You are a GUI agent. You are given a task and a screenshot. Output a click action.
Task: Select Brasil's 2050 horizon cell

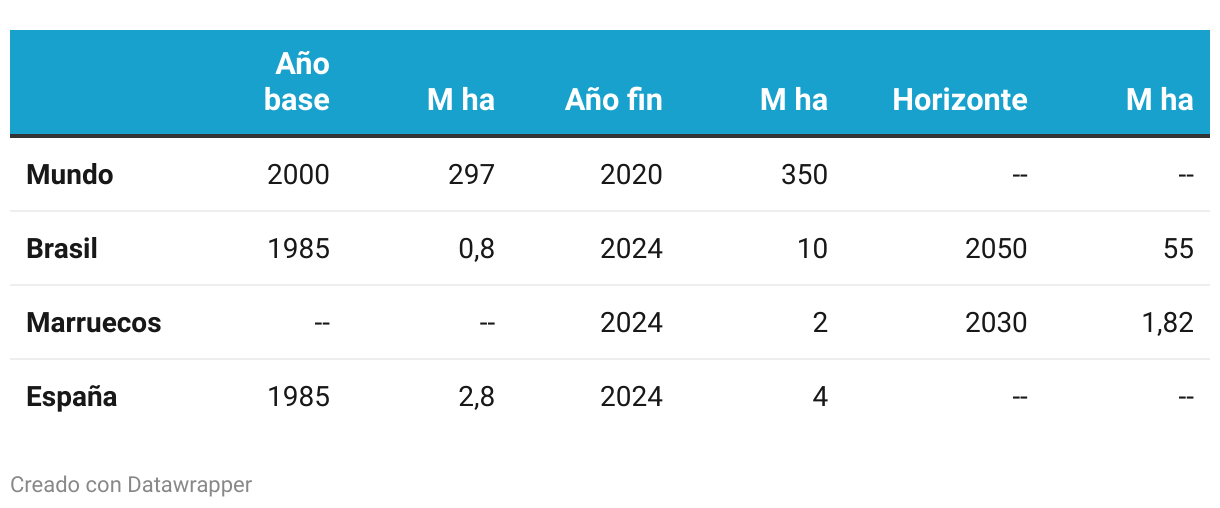pyautogui.click(x=997, y=249)
